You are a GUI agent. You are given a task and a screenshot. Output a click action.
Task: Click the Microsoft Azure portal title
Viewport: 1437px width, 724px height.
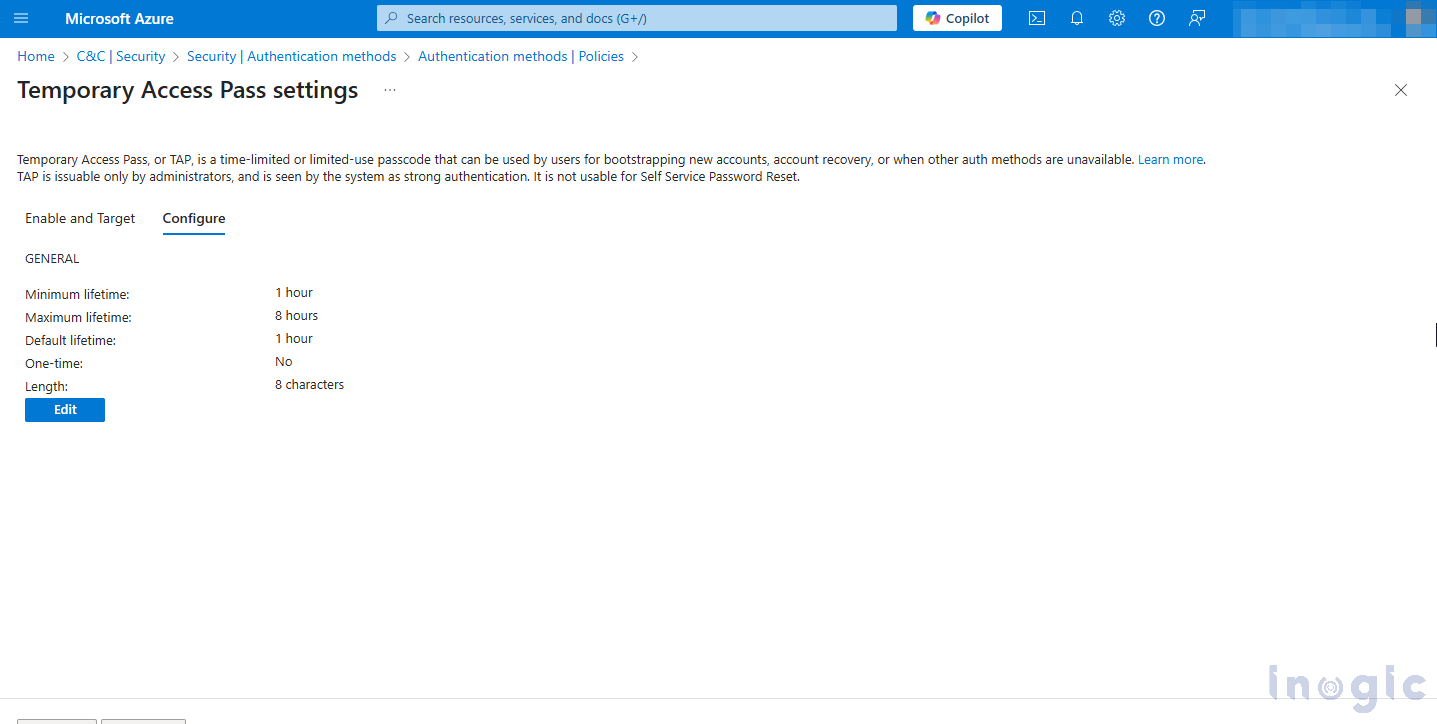pyautogui.click(x=119, y=18)
